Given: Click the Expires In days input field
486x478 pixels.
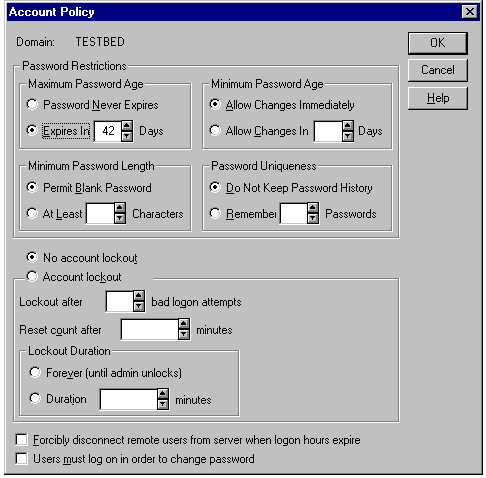Looking at the screenshot, I should 108,131.
